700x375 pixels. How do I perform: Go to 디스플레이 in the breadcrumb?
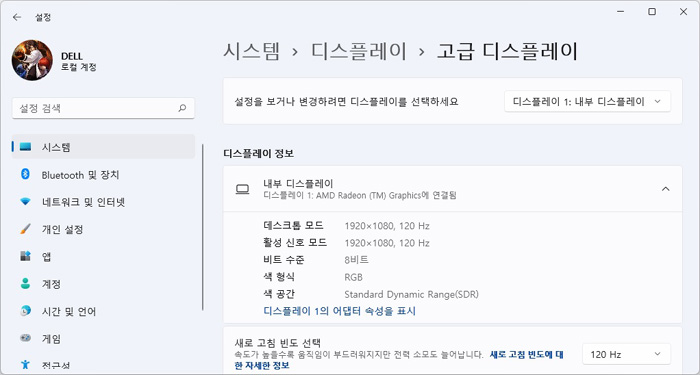tap(359, 51)
